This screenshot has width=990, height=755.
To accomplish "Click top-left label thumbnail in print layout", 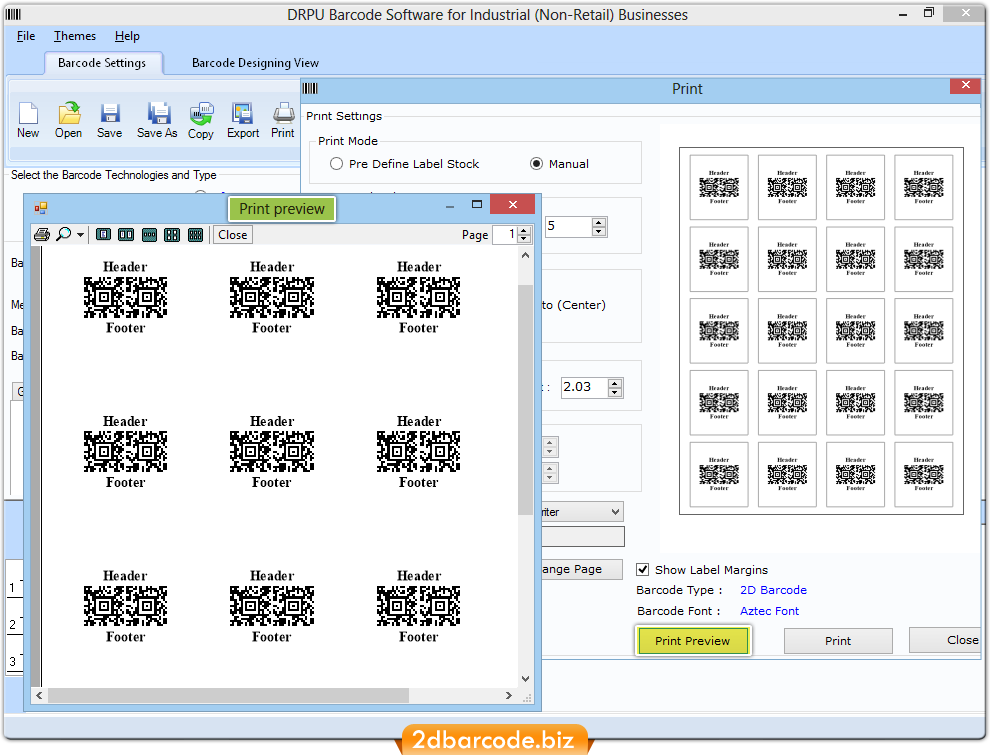I will click(719, 187).
